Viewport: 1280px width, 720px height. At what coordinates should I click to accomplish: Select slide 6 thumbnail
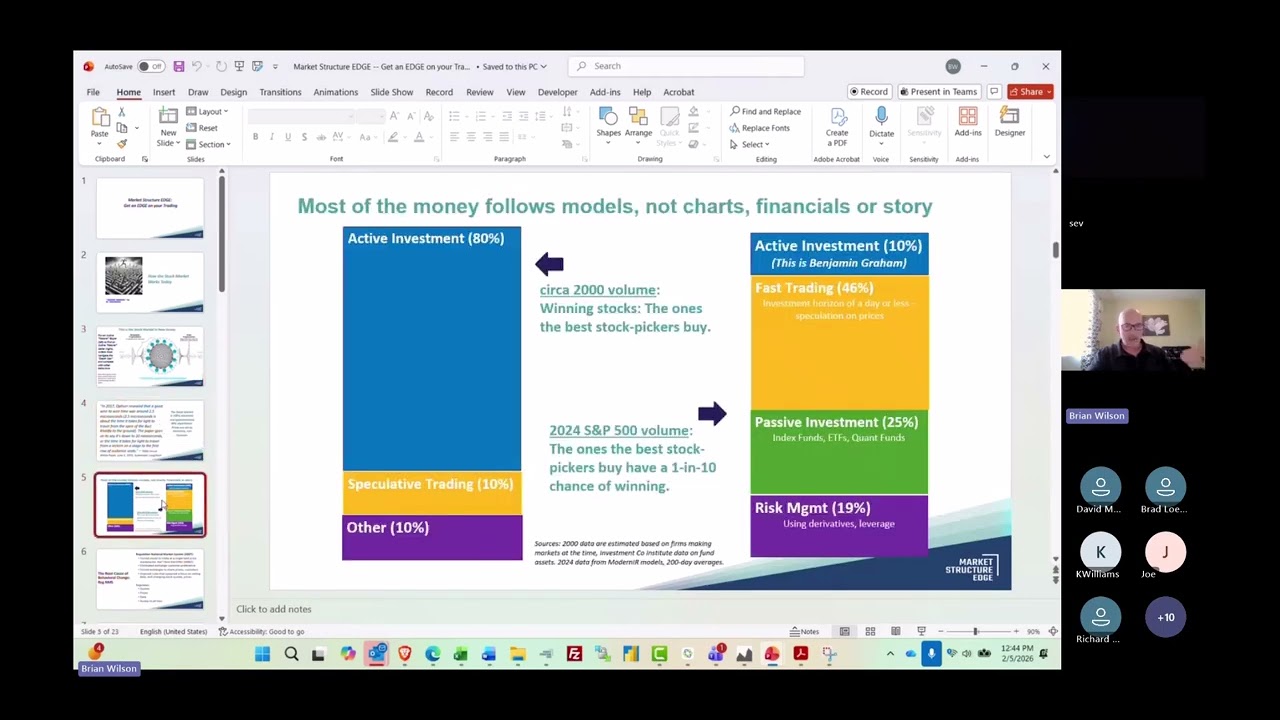point(150,579)
